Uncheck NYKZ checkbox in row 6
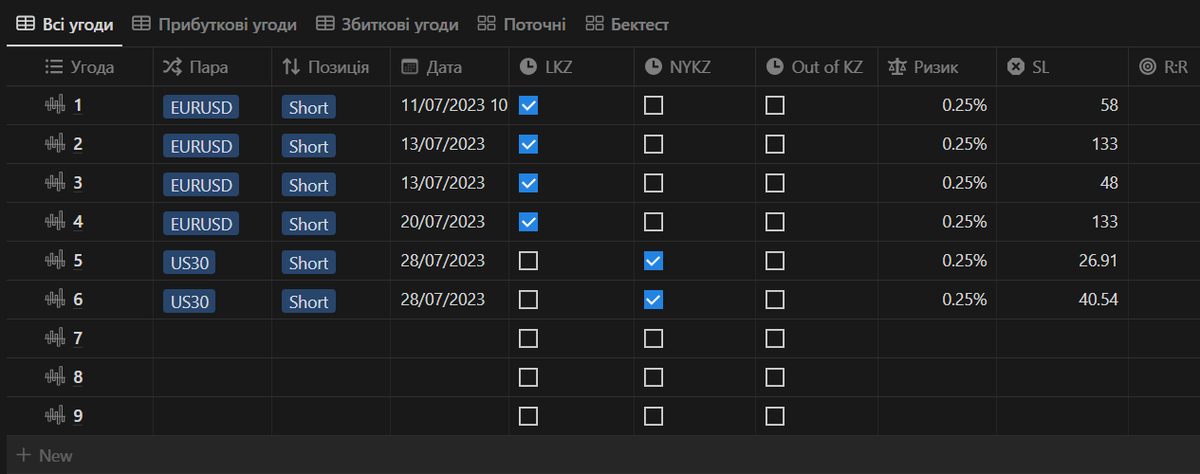 (x=653, y=299)
